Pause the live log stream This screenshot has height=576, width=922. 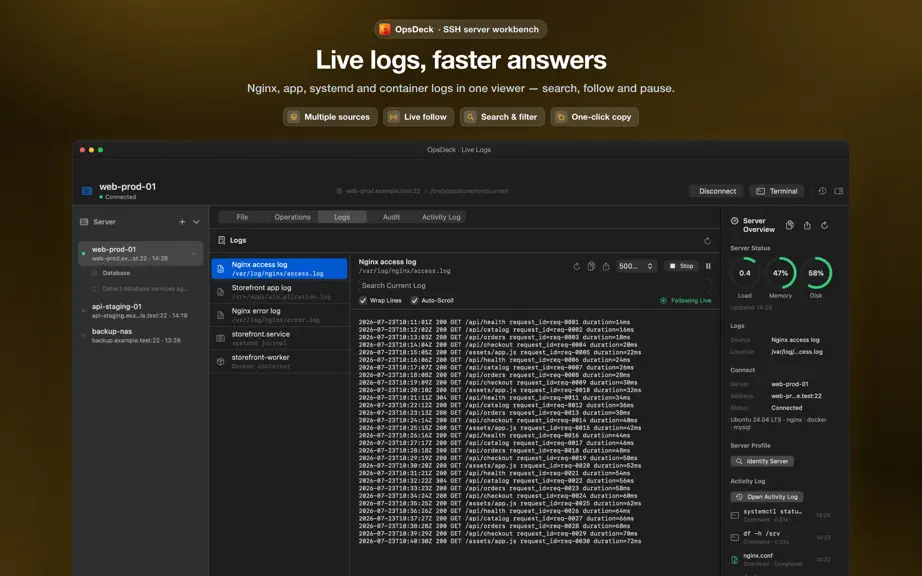(708, 266)
